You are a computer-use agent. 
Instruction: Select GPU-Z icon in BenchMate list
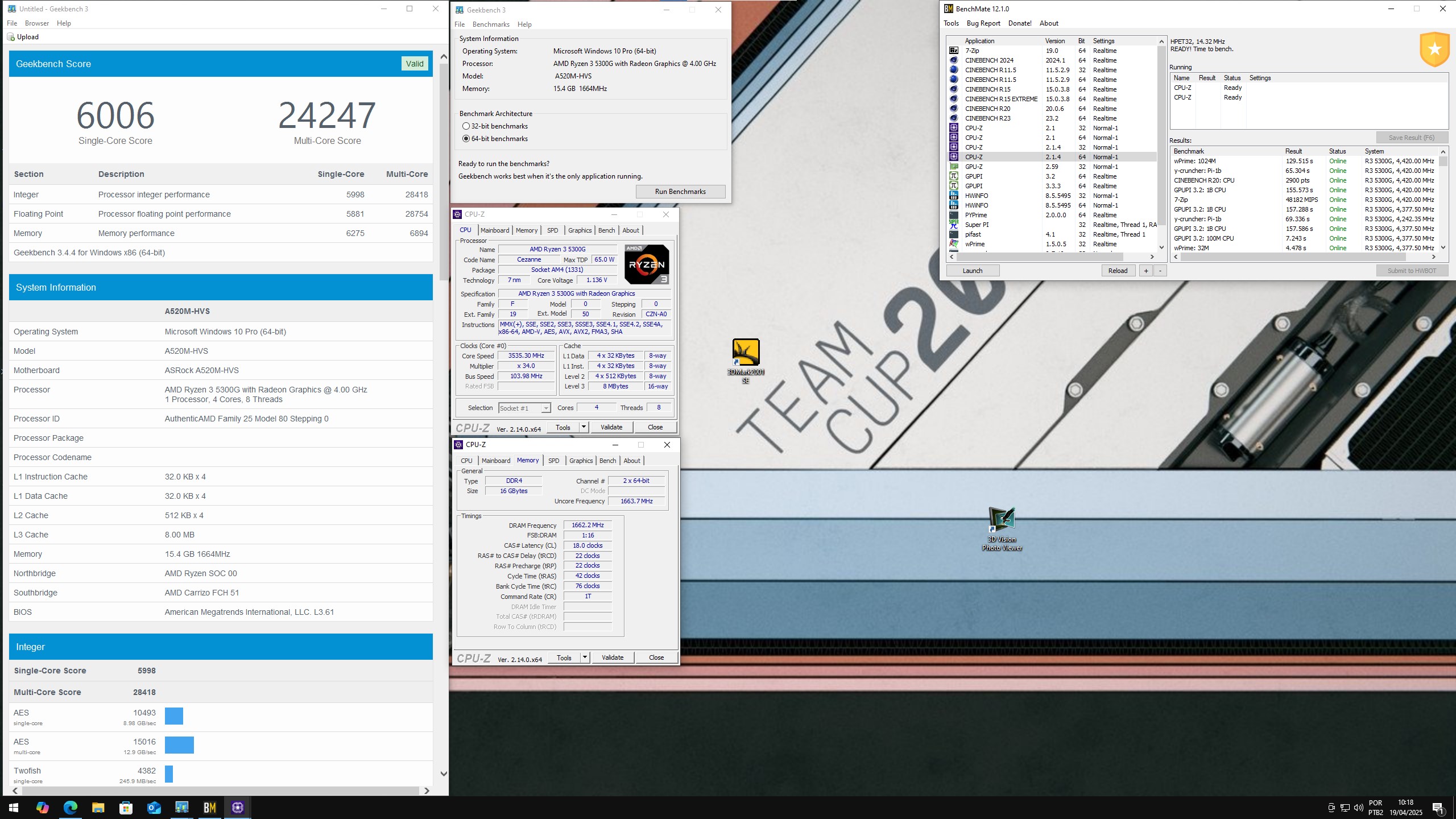tap(954, 167)
